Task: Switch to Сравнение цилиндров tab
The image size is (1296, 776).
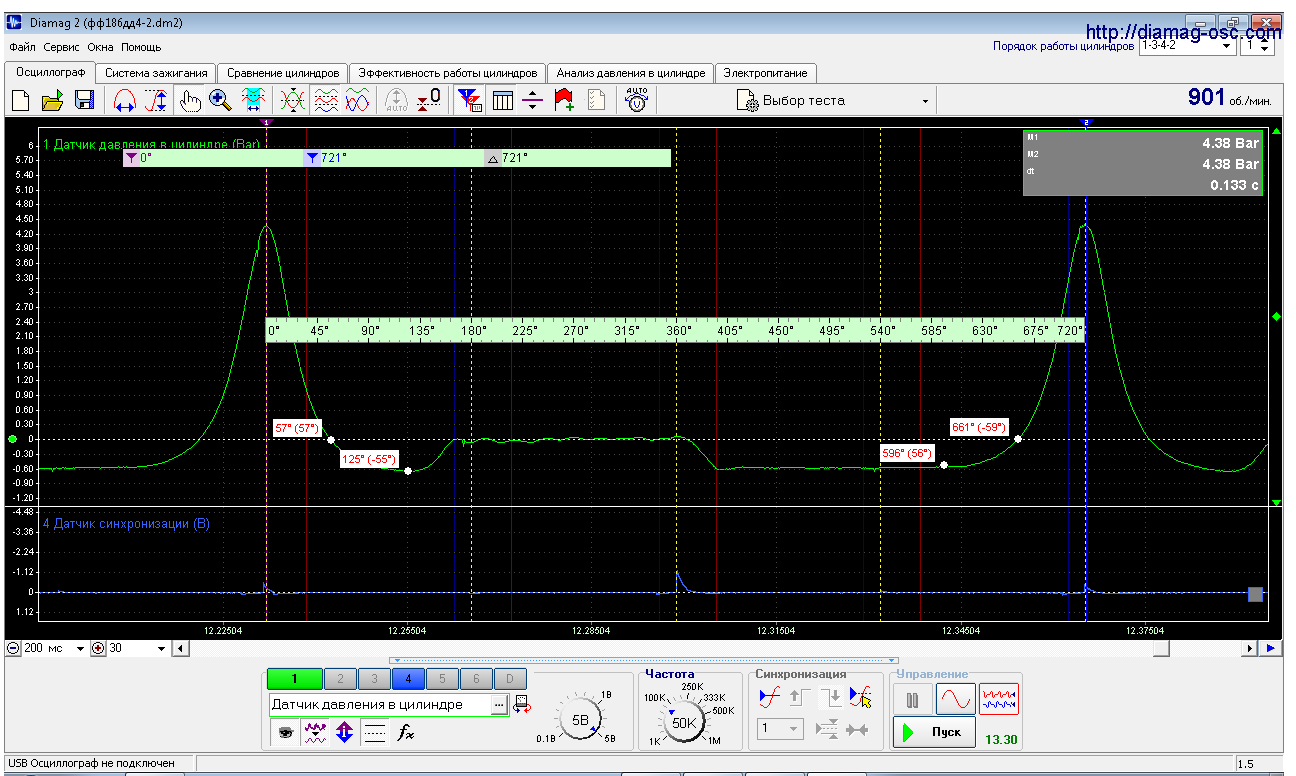Action: tap(283, 73)
